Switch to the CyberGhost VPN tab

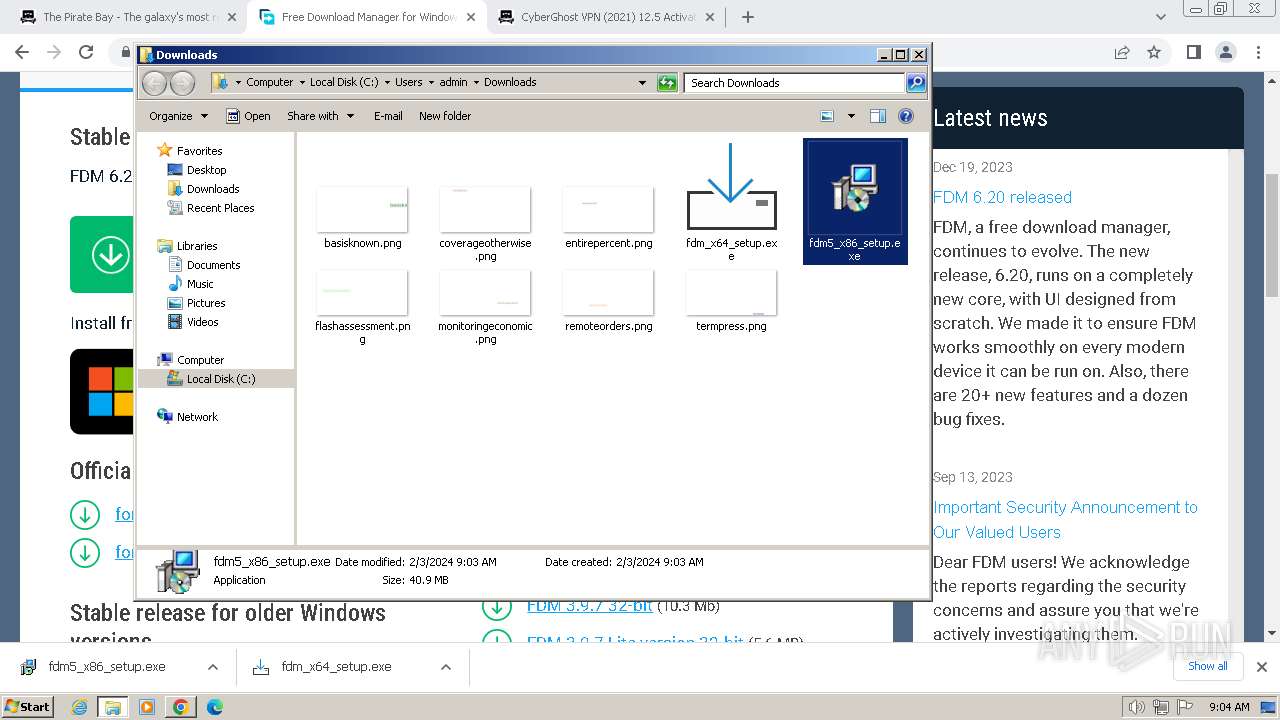[x=607, y=17]
